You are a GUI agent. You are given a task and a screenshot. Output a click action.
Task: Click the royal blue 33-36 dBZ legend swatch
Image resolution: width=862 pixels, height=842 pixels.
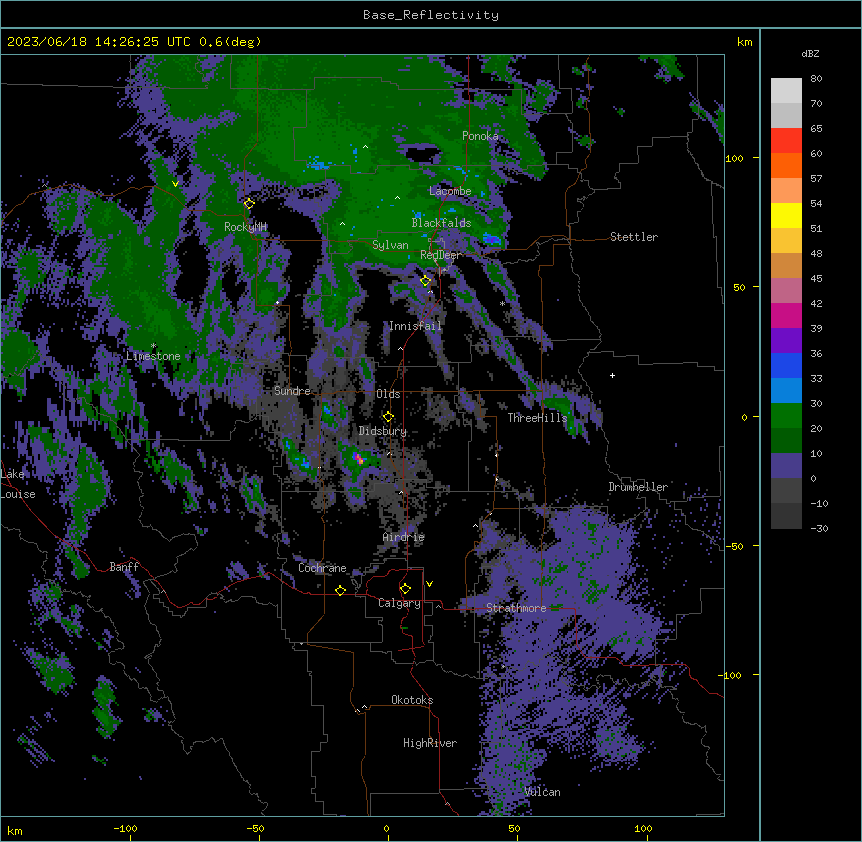pos(786,365)
